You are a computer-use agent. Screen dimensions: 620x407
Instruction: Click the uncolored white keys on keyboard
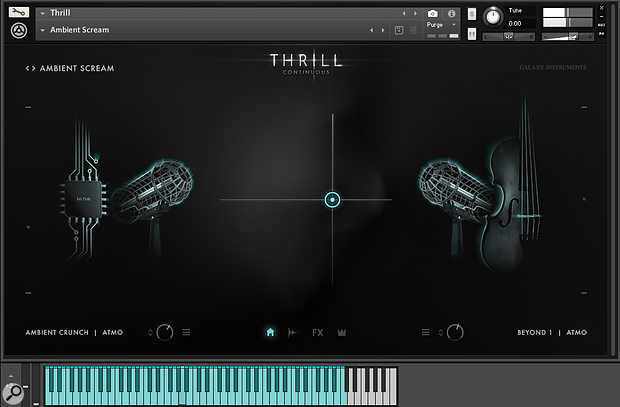(x=372, y=386)
